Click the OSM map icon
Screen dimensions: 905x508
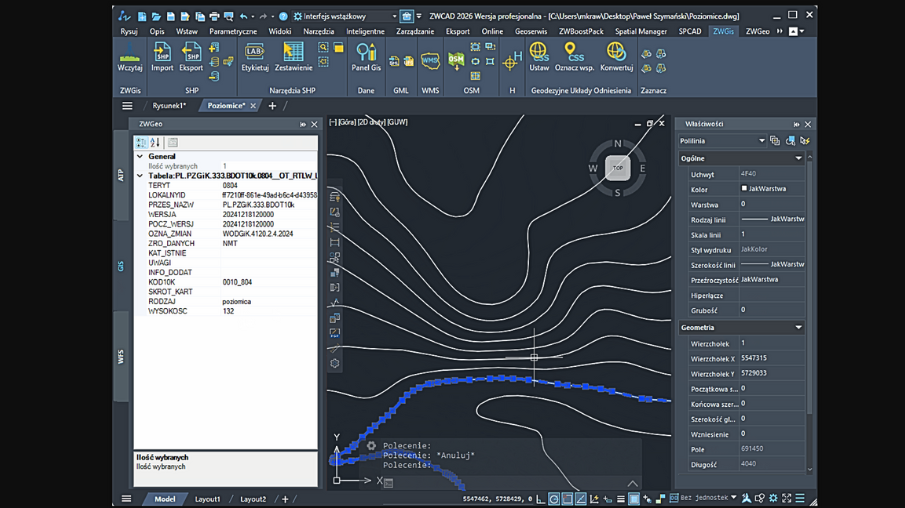click(x=456, y=61)
